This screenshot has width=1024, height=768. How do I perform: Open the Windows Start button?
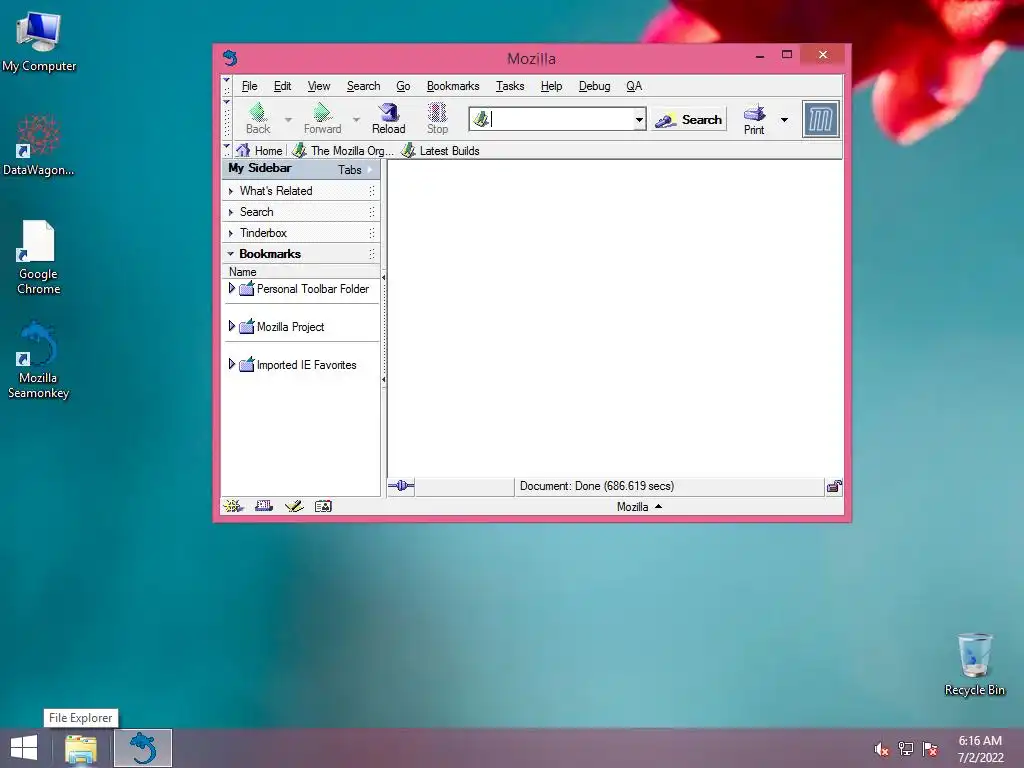tap(24, 748)
